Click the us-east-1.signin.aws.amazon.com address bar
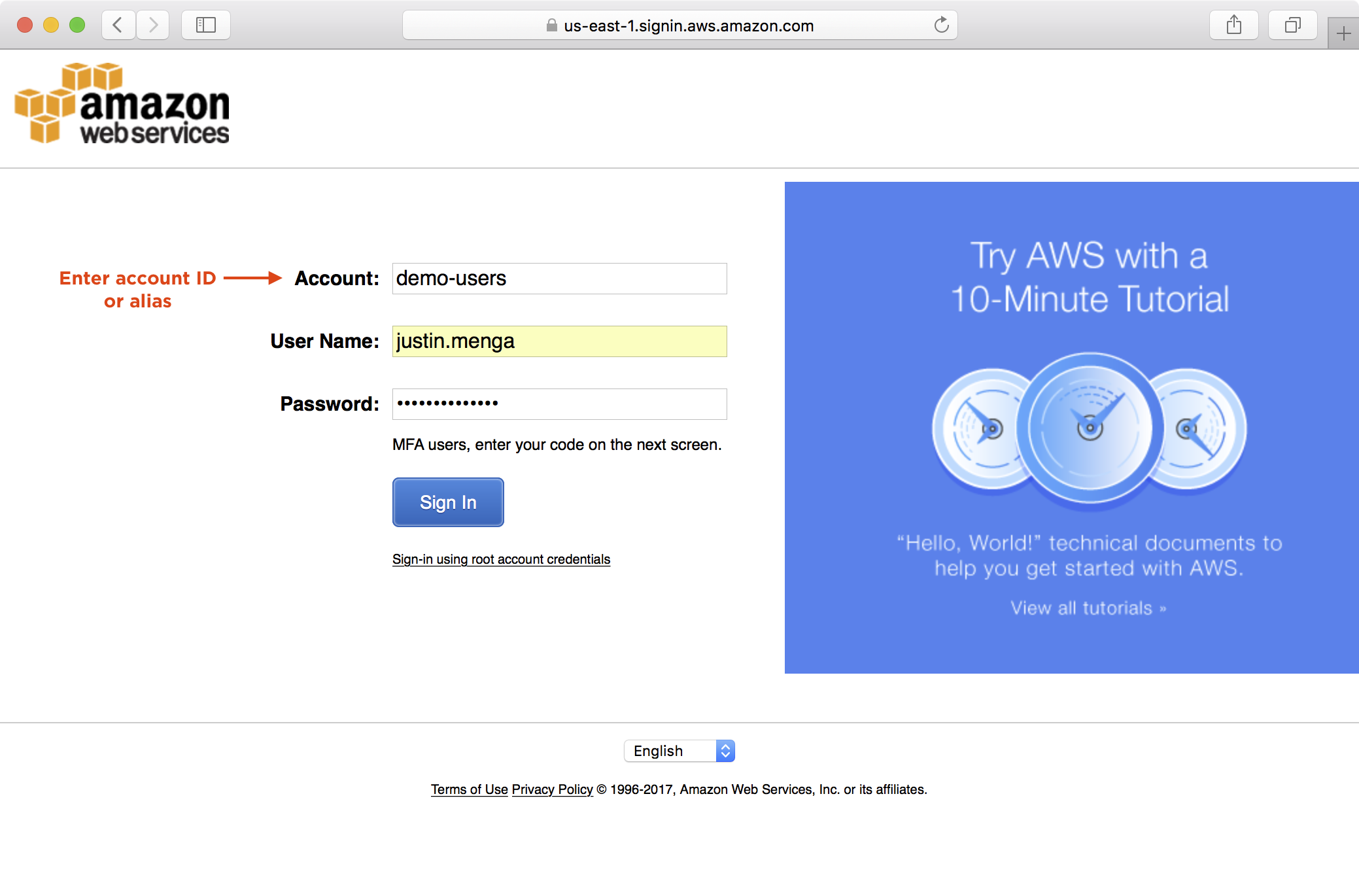1359x896 pixels. click(680, 26)
